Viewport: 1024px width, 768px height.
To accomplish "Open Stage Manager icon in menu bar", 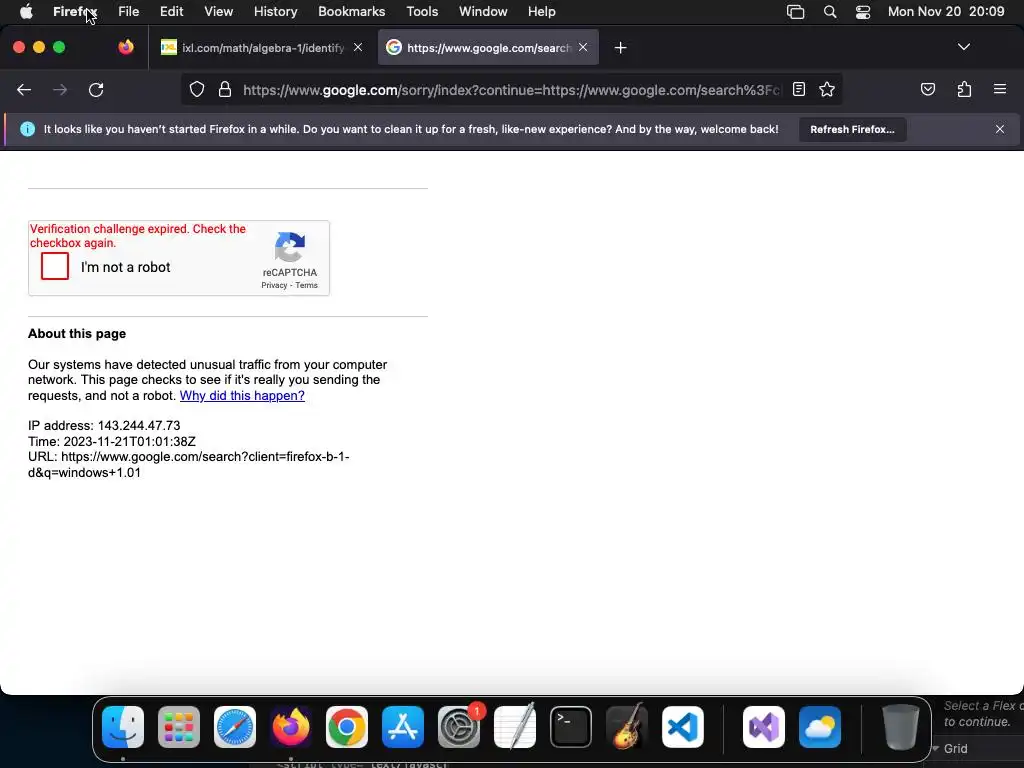I will click(795, 12).
